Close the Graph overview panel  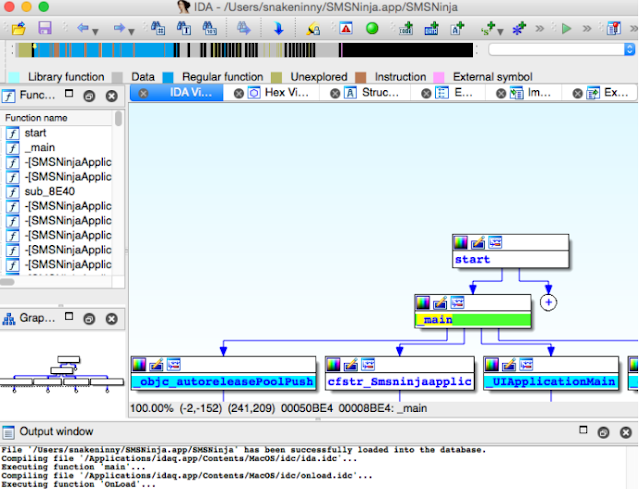(x=111, y=318)
